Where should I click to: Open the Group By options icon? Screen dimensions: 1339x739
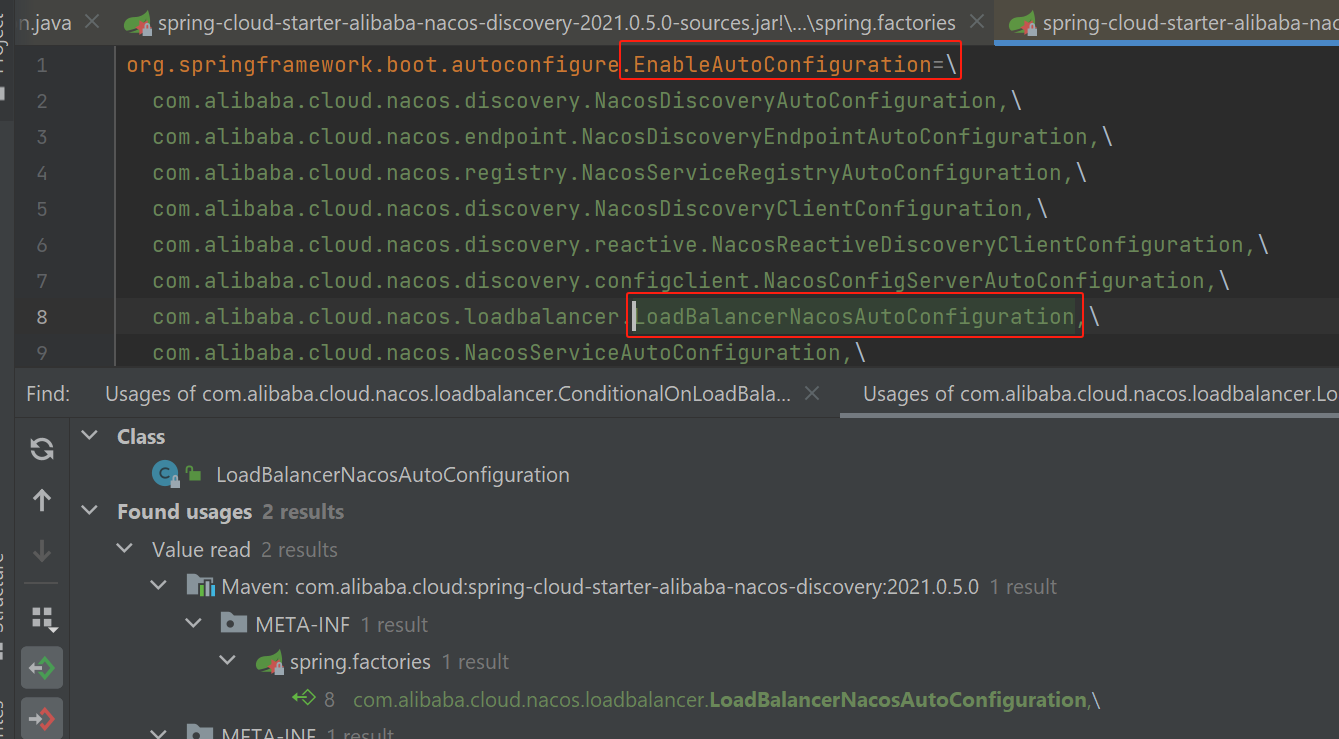[42, 619]
